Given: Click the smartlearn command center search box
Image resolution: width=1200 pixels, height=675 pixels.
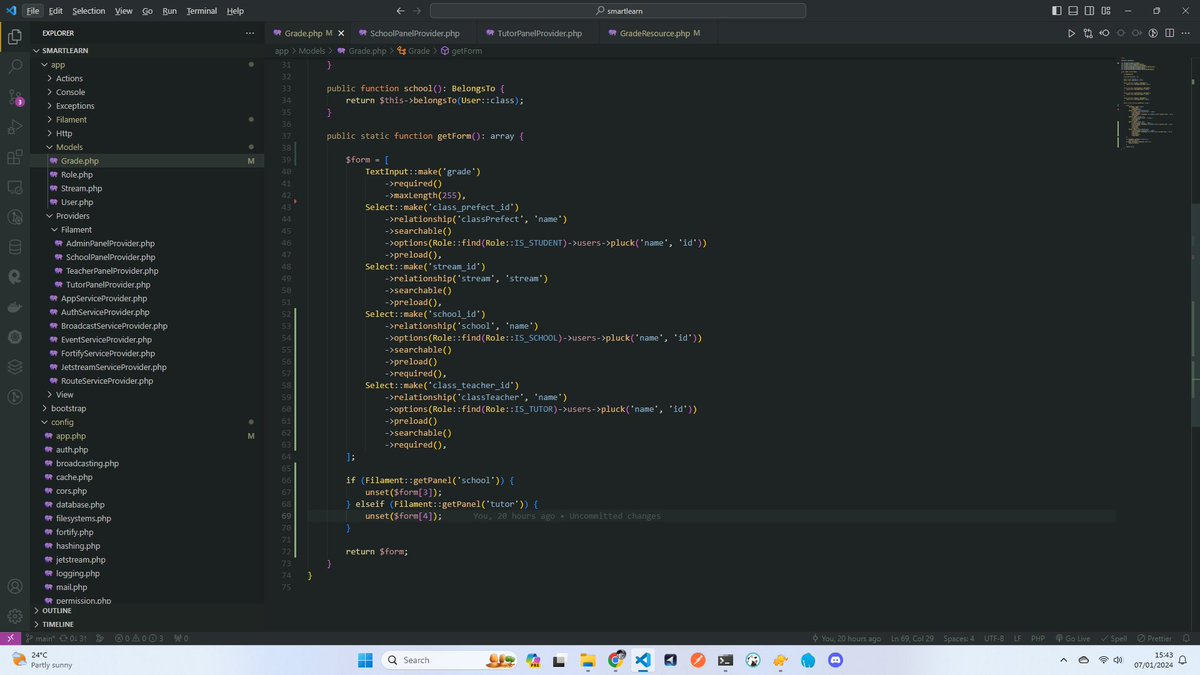Looking at the screenshot, I should click(617, 10).
